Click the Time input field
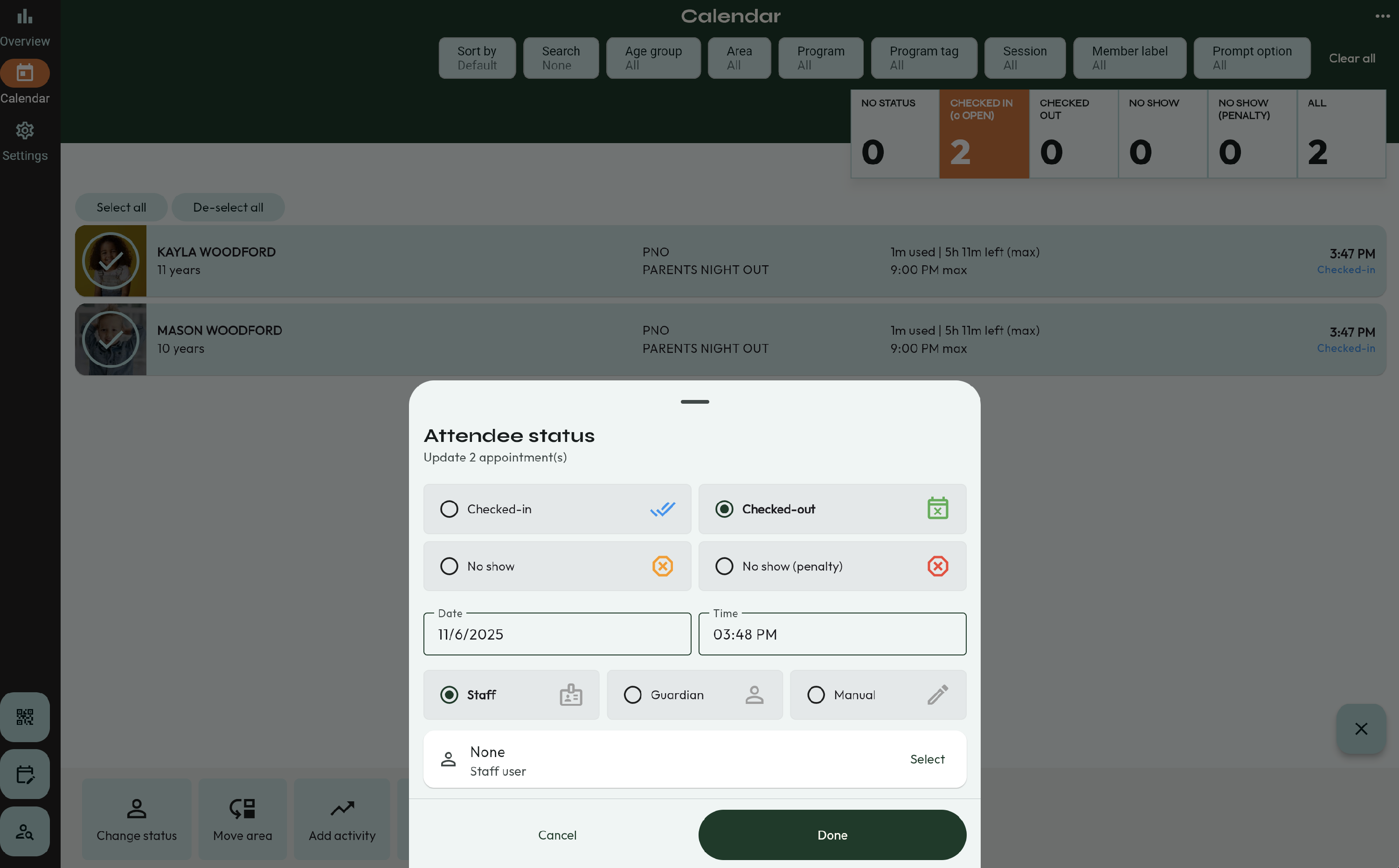The width and height of the screenshot is (1399, 868). pyautogui.click(x=831, y=634)
